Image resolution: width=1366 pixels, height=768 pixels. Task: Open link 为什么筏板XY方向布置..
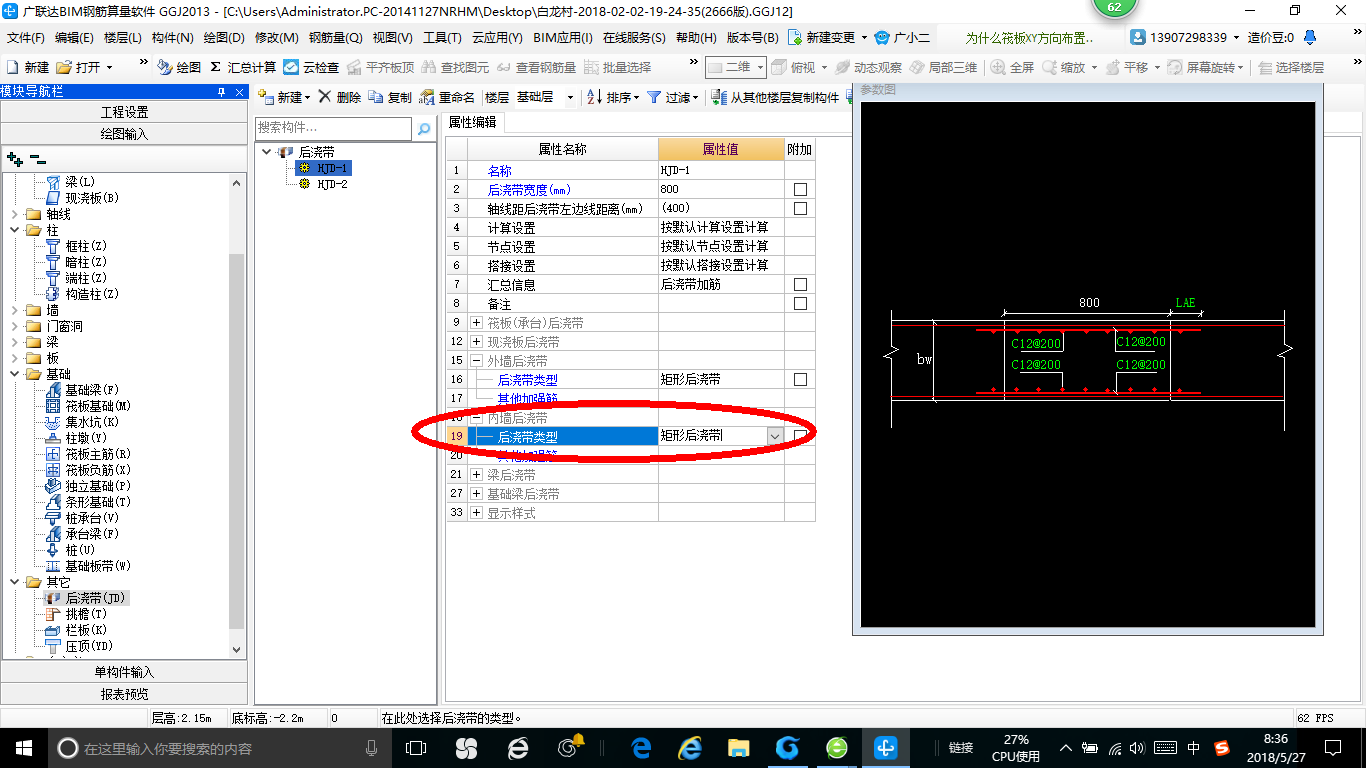click(1029, 38)
